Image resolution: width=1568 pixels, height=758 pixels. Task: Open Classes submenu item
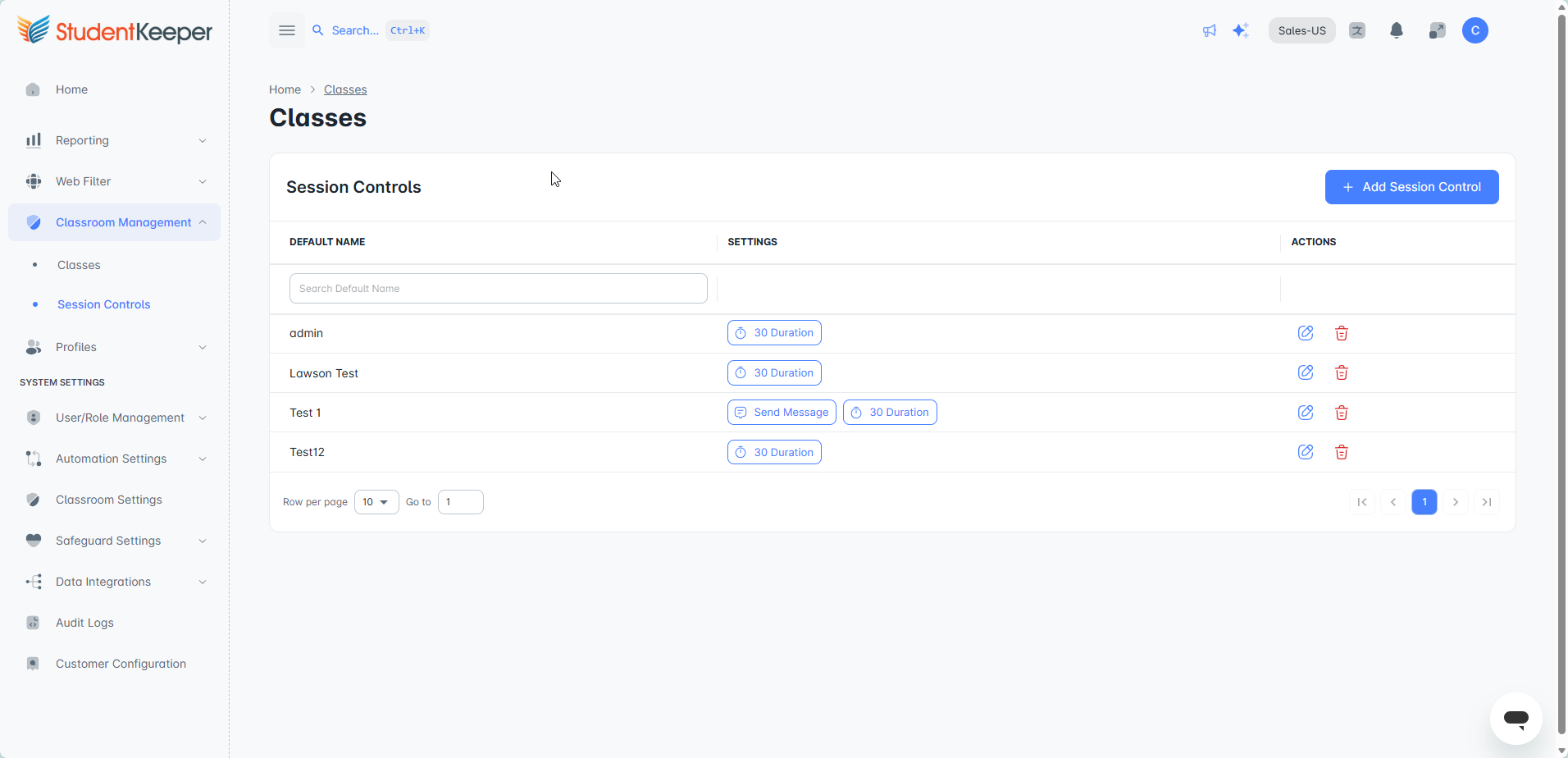point(79,265)
